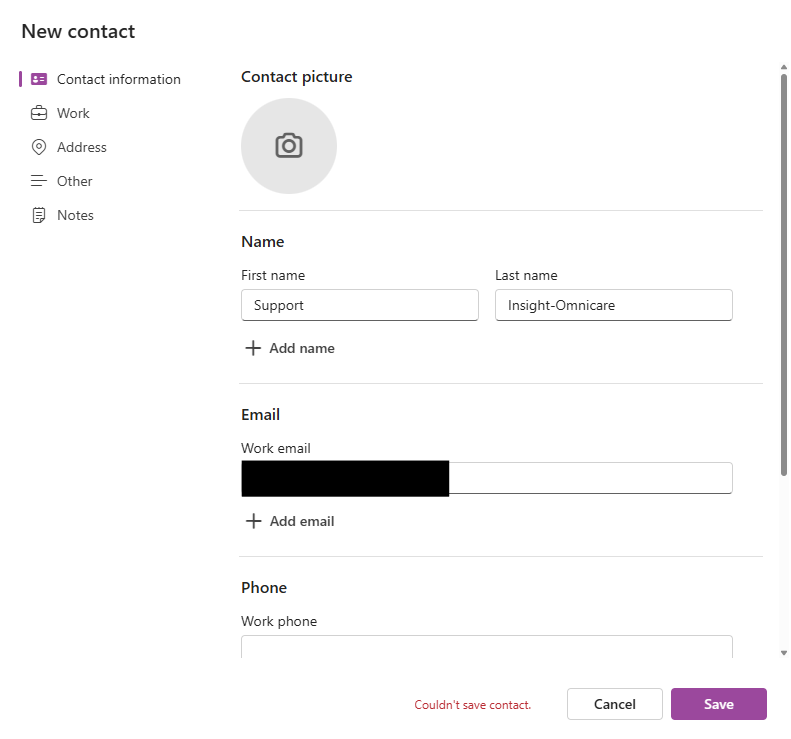Click the plus icon beside Add name
This screenshot has height=739, width=791.
[x=253, y=348]
